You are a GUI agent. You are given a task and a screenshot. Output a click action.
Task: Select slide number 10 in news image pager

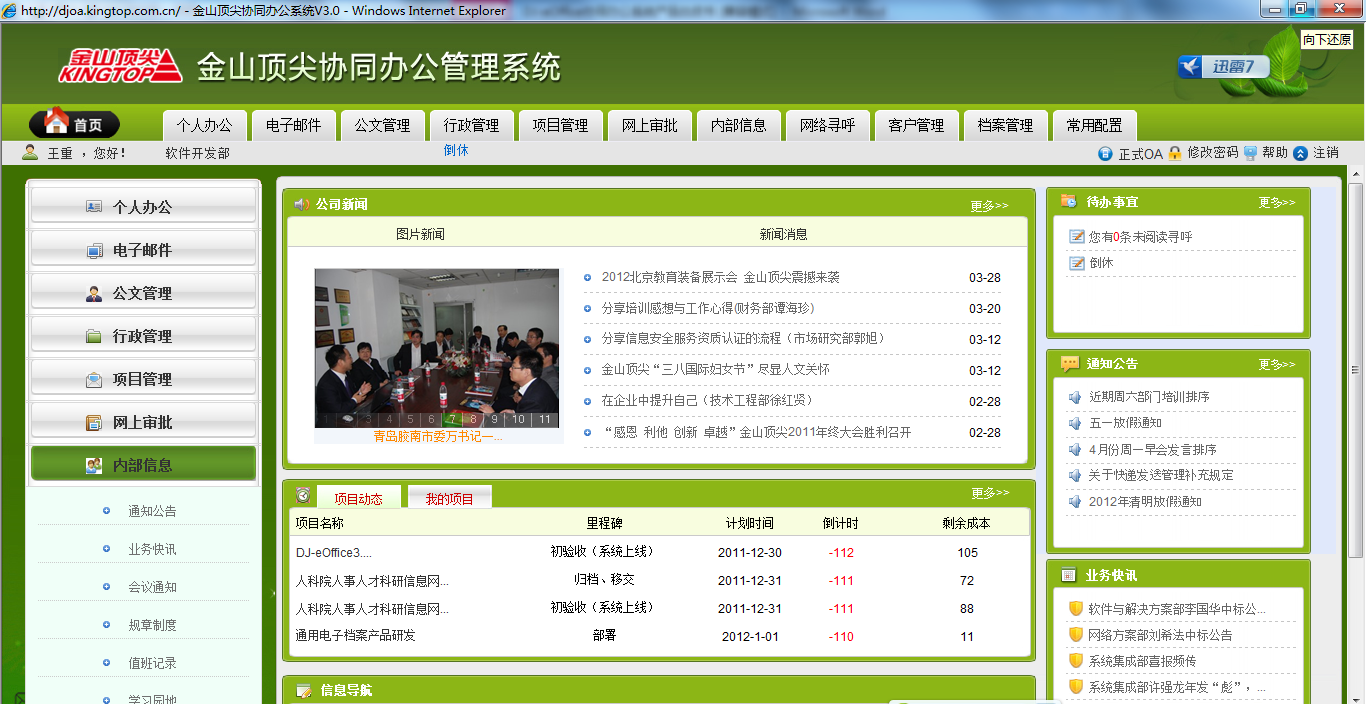[x=519, y=420]
